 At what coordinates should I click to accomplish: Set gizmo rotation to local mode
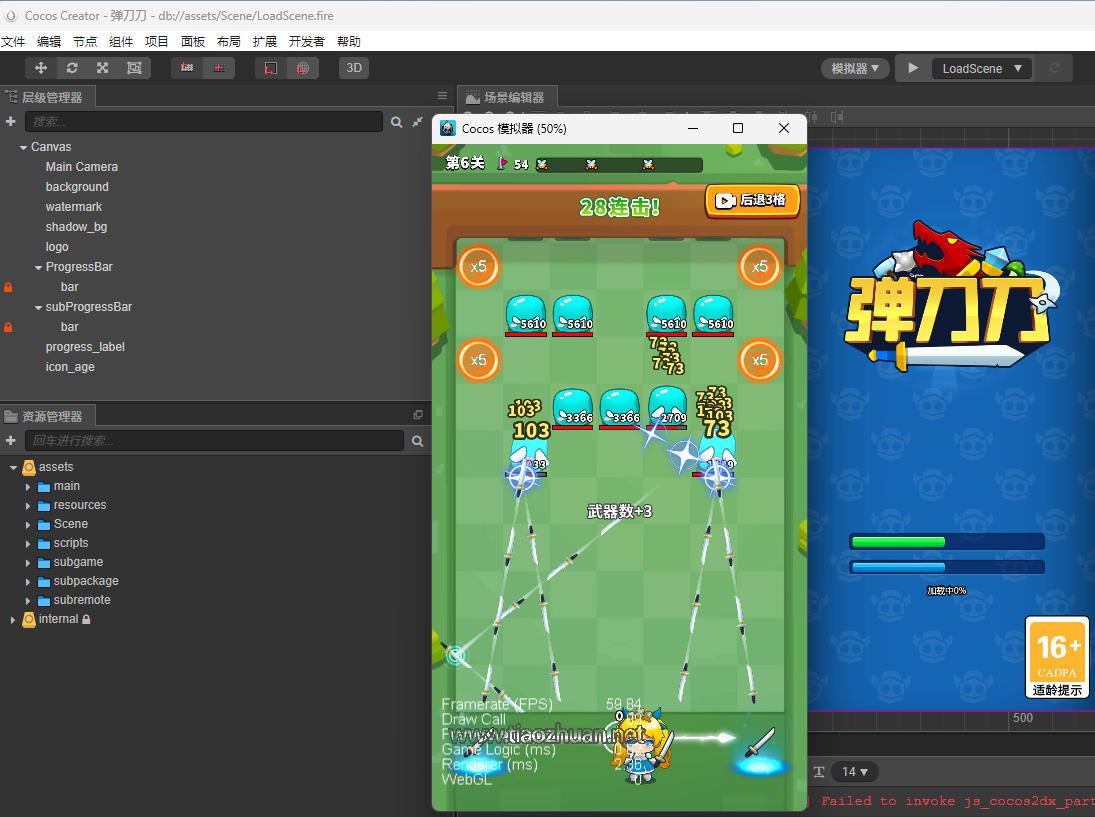coord(271,68)
